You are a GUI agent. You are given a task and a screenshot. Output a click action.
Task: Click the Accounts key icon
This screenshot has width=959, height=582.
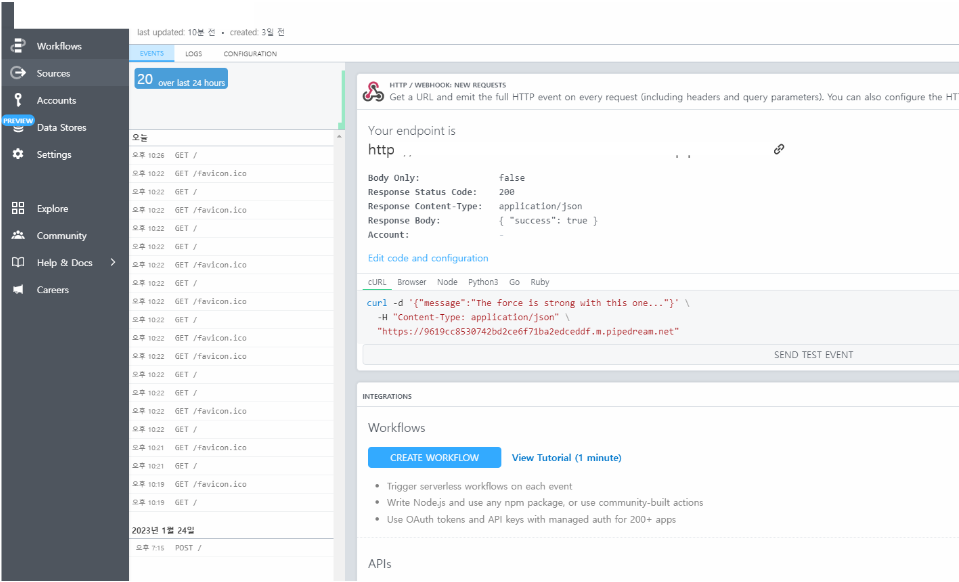[18, 100]
